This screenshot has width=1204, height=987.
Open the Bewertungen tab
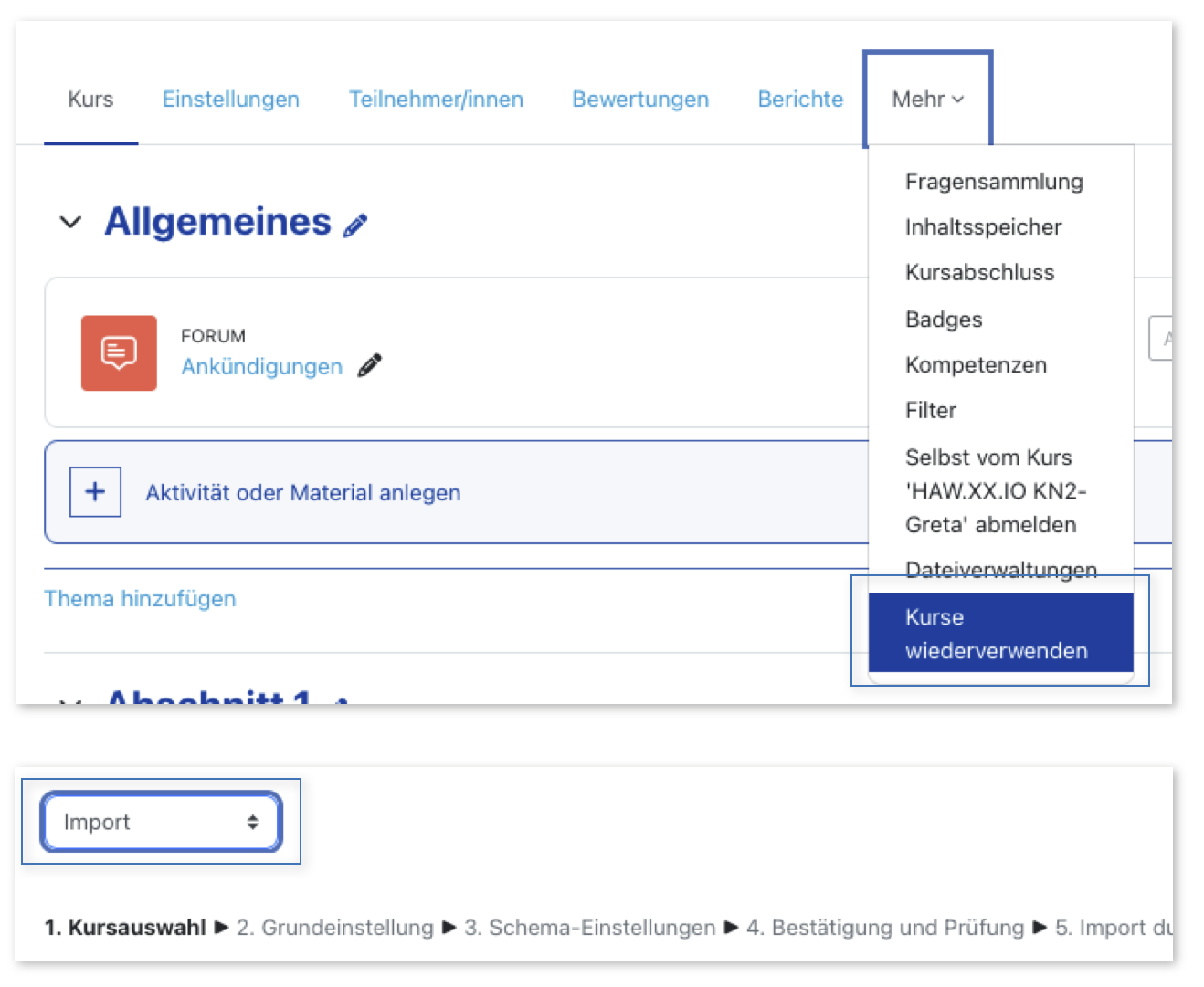640,100
